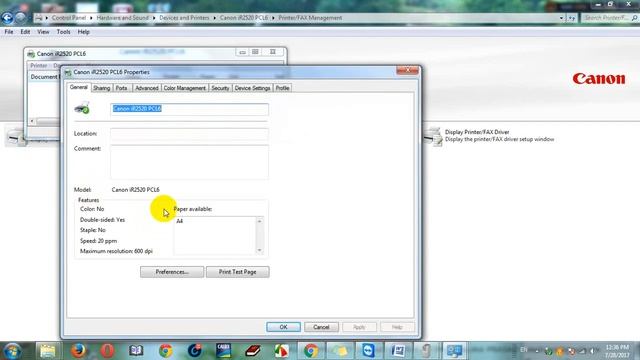Screen dimensions: 640x360
Task: Open the View menu
Action: pos(43,32)
